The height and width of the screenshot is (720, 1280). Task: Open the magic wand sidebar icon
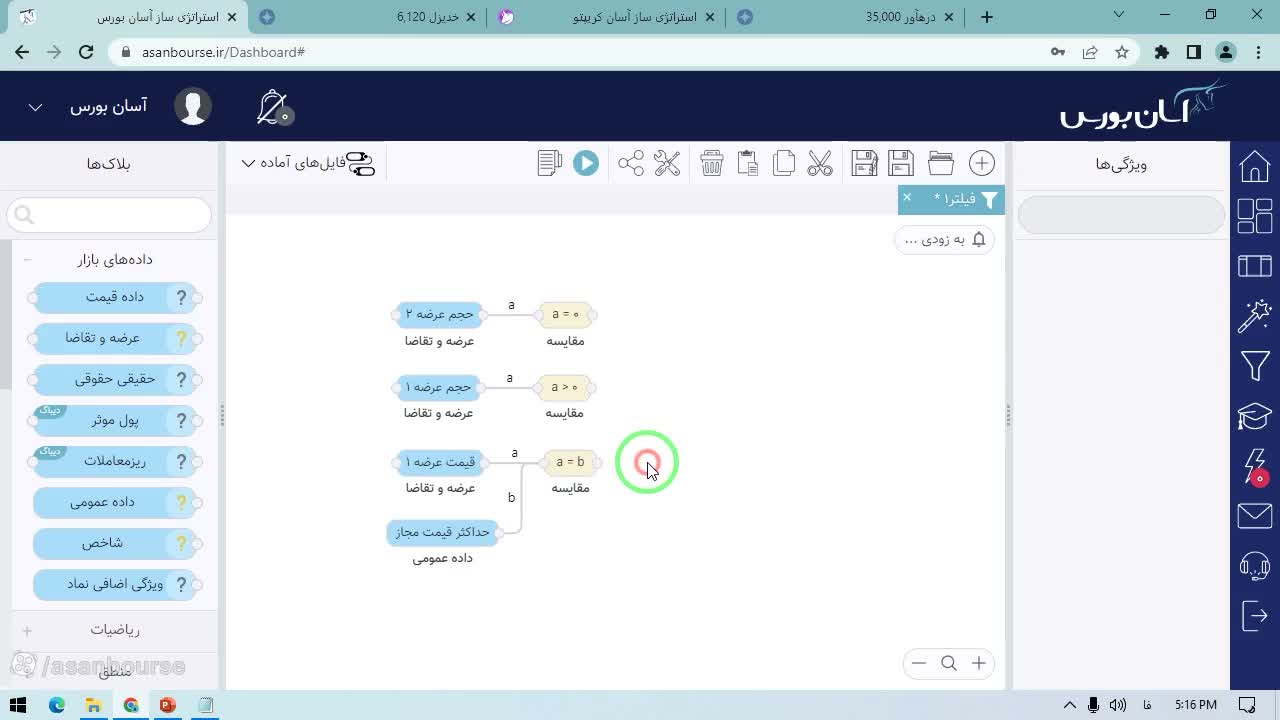(1255, 316)
